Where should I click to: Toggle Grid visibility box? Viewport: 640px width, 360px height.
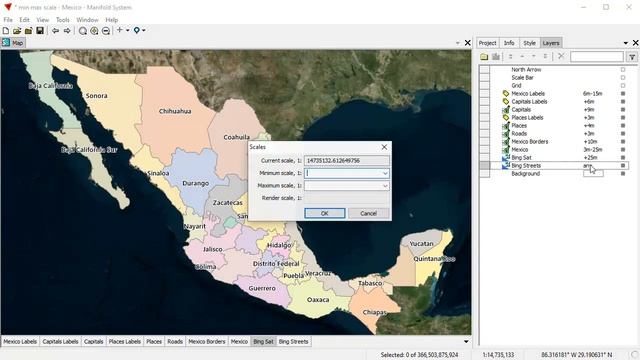[623, 85]
